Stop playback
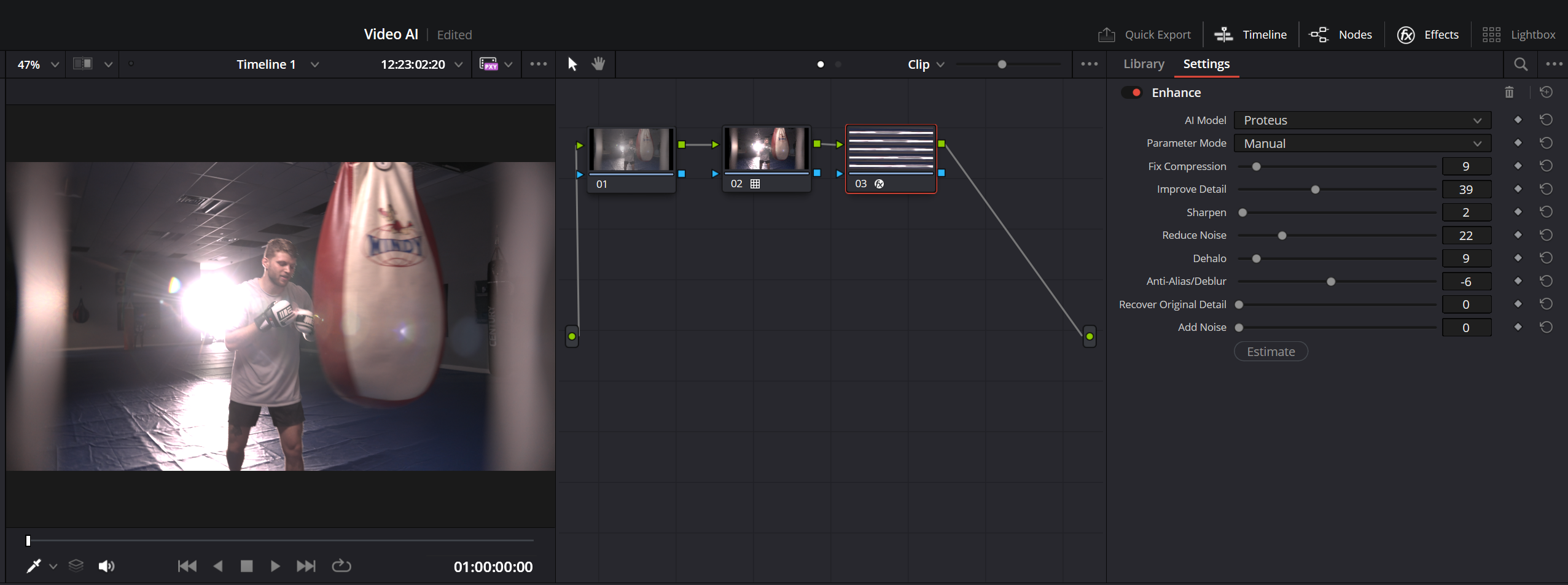 [x=246, y=566]
